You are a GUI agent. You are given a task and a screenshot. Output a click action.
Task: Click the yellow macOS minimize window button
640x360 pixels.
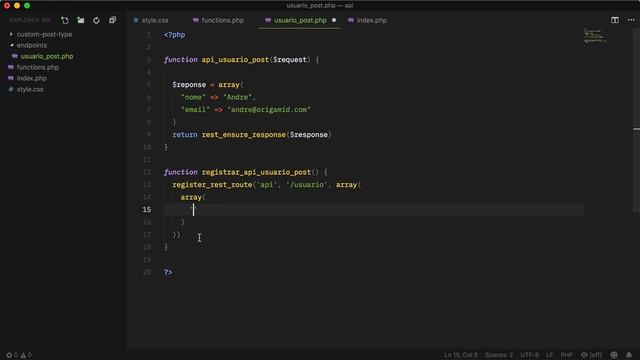17,5
